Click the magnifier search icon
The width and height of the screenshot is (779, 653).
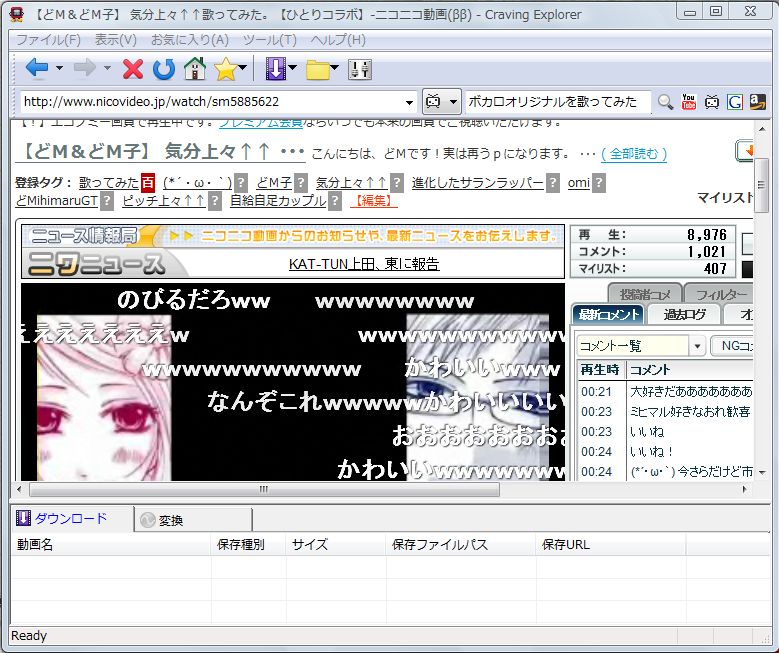pos(665,102)
